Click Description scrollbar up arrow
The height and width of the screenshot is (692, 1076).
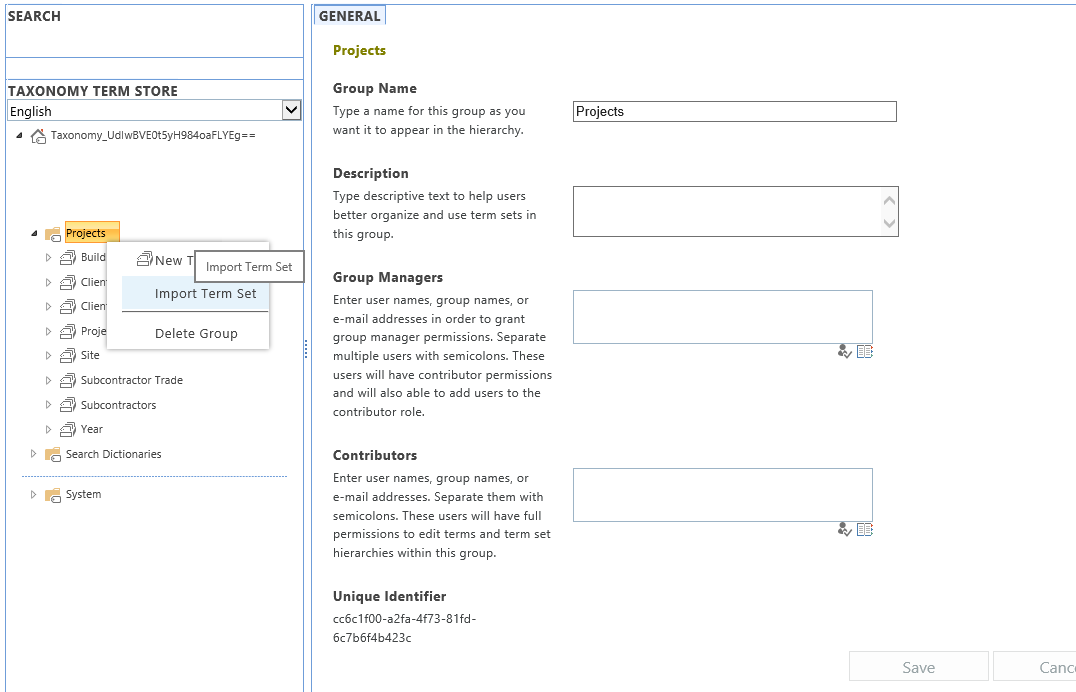(889, 200)
